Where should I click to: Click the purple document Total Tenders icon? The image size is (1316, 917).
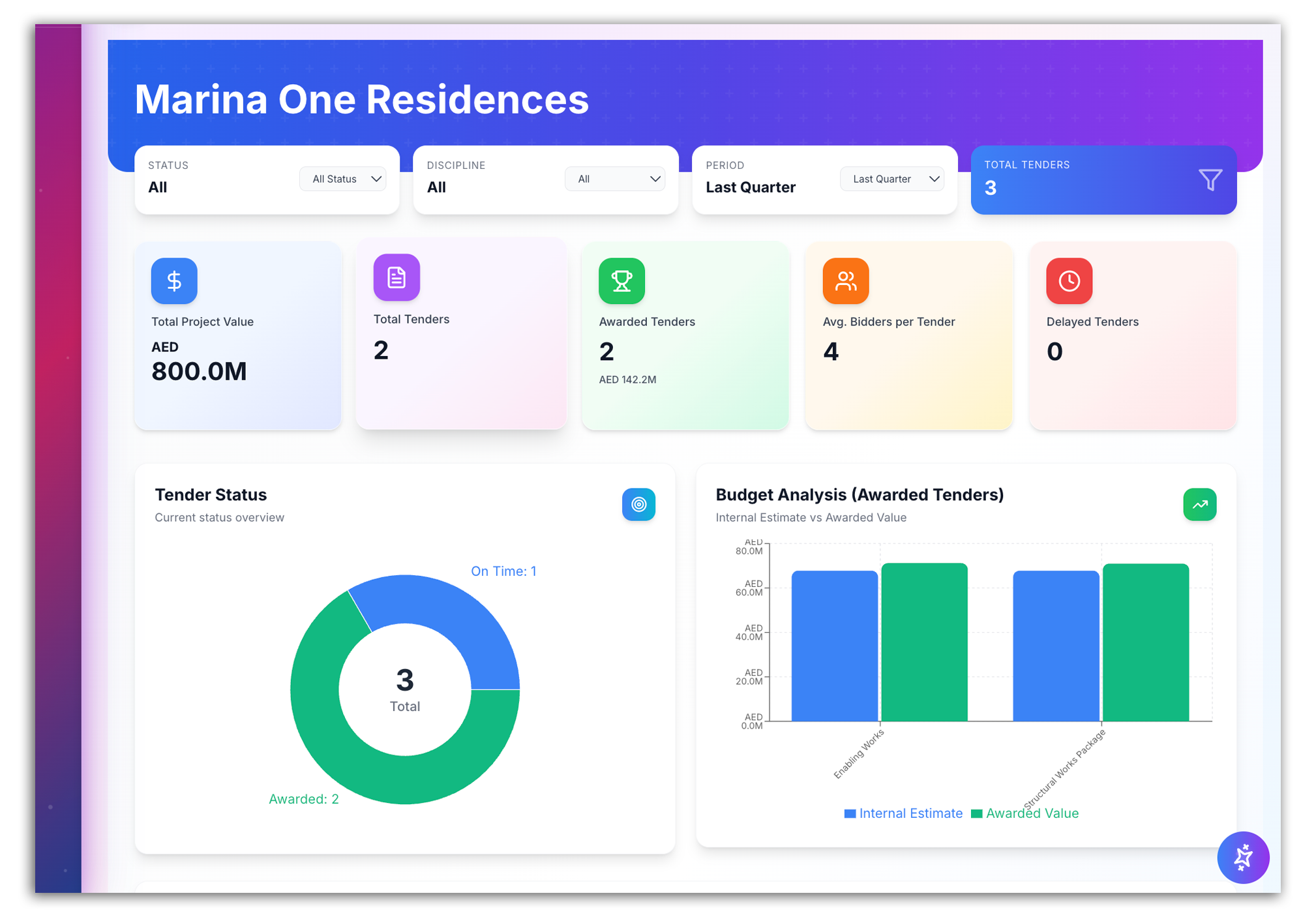coord(396,278)
